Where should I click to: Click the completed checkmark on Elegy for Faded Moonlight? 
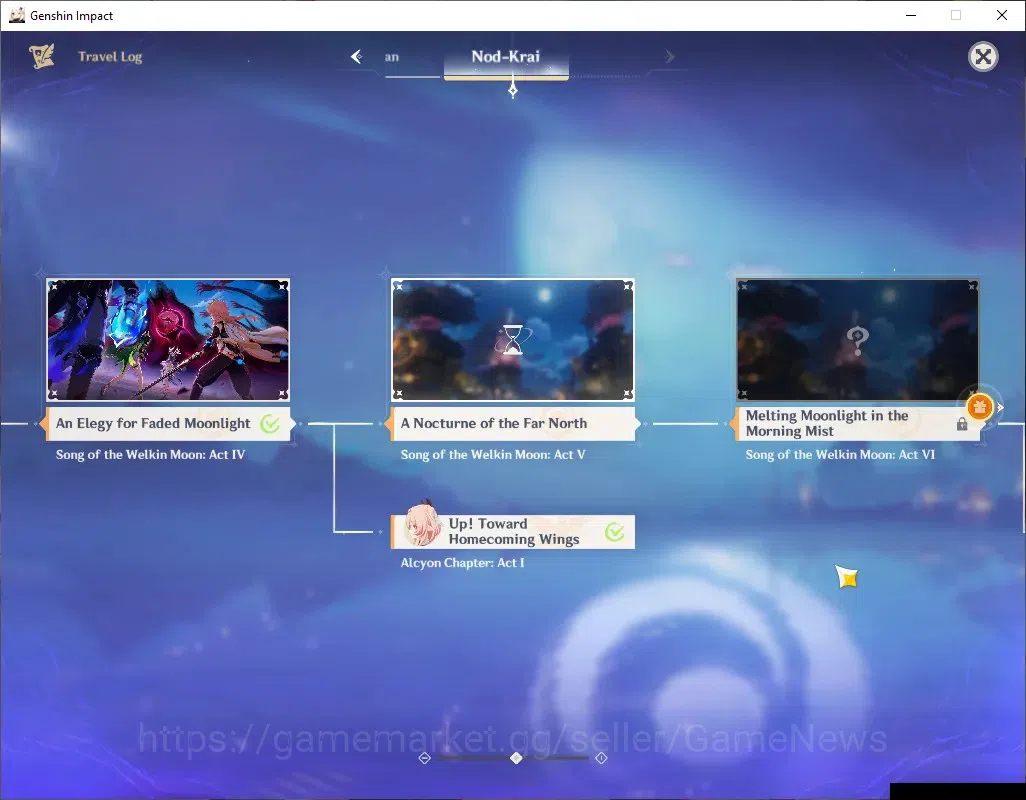pos(270,424)
